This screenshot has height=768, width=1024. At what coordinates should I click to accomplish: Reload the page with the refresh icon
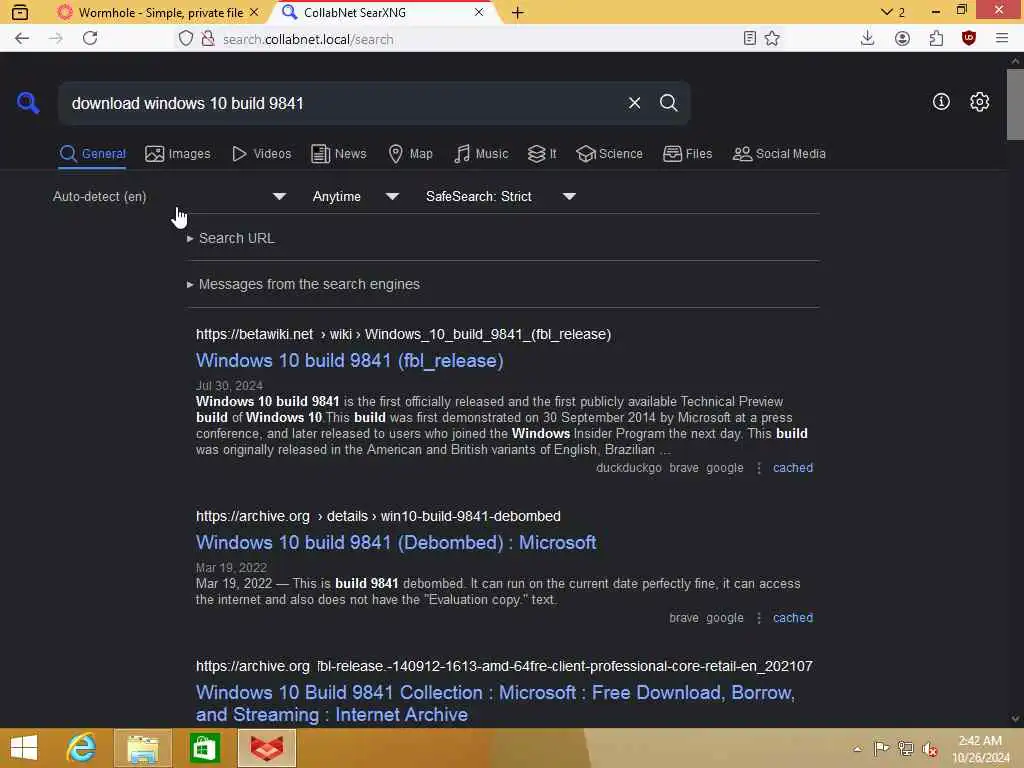[90, 39]
